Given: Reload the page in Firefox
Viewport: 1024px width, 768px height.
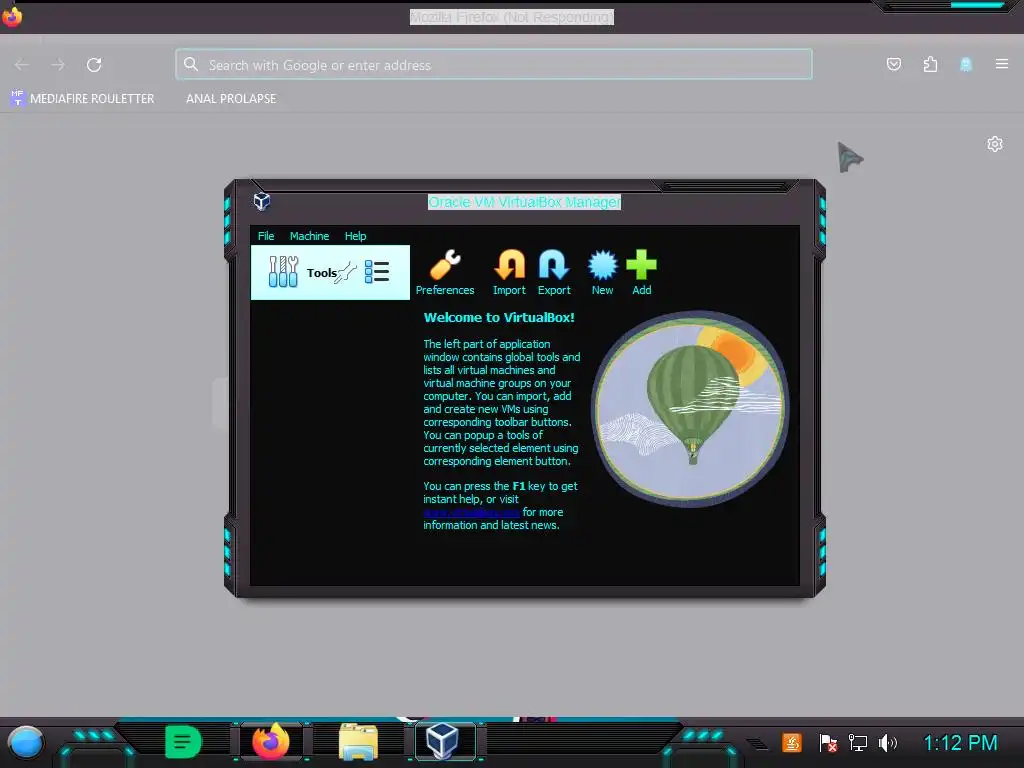Looking at the screenshot, I should pos(94,65).
